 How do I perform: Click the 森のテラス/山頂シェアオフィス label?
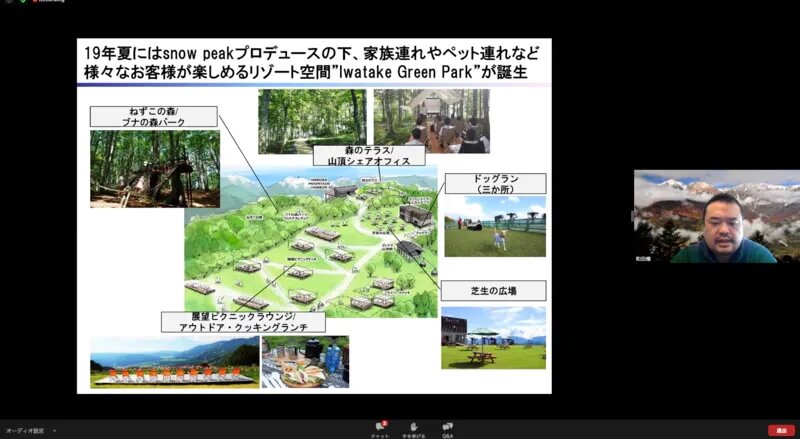(369, 155)
